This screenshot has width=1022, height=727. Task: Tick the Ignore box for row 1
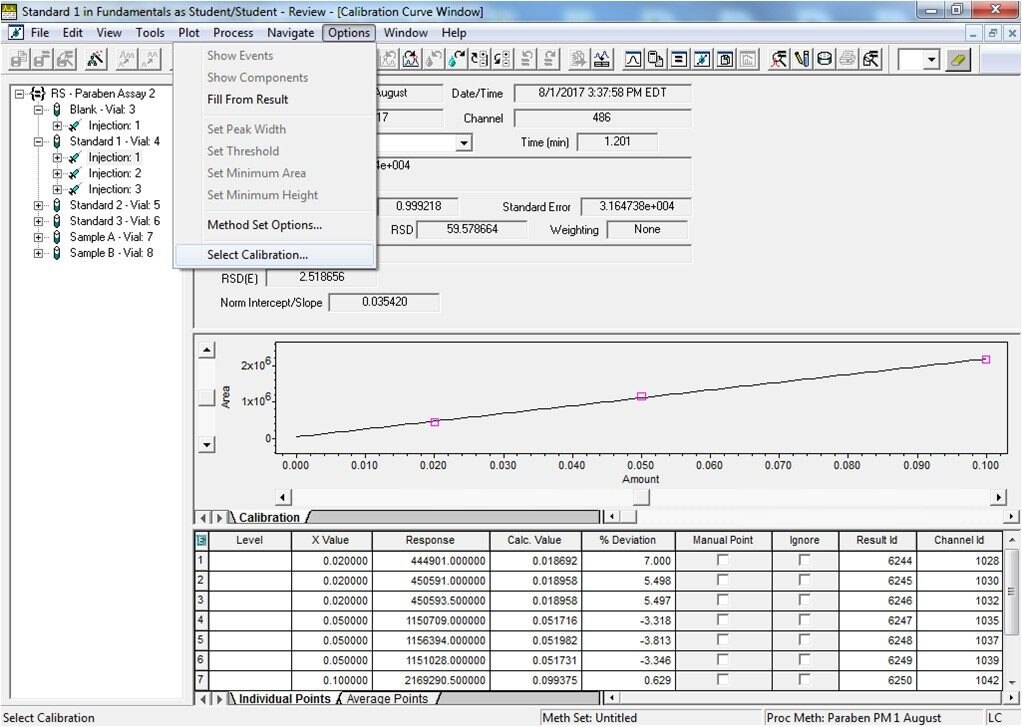tap(804, 560)
